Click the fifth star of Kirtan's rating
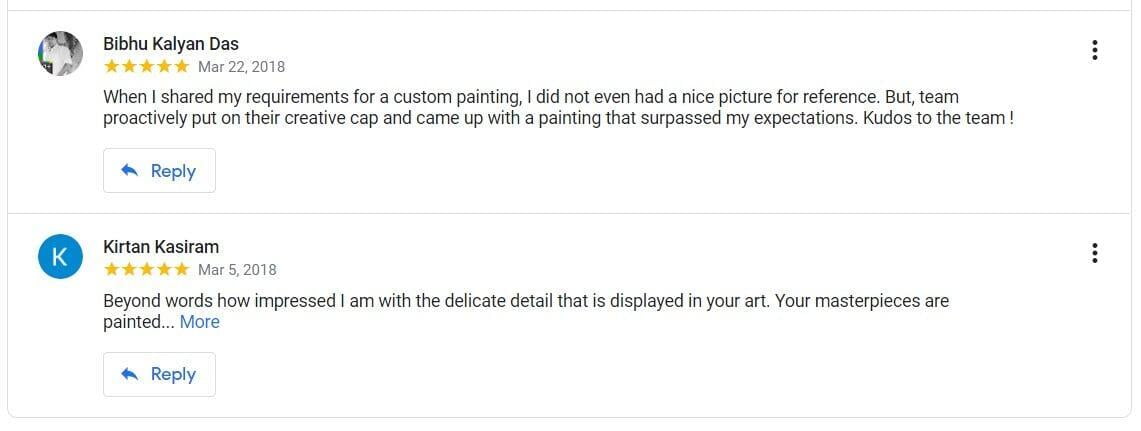The width and height of the screenshot is (1141, 431). [181, 270]
